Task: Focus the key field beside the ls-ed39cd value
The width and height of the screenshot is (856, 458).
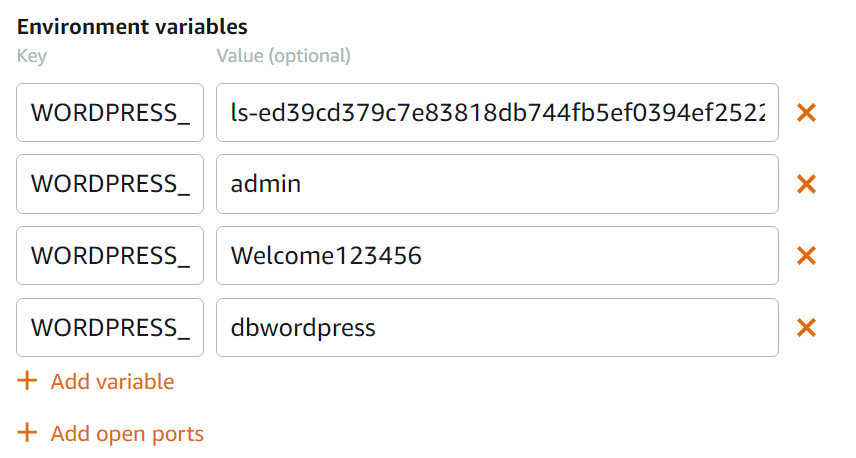Action: coord(110,112)
